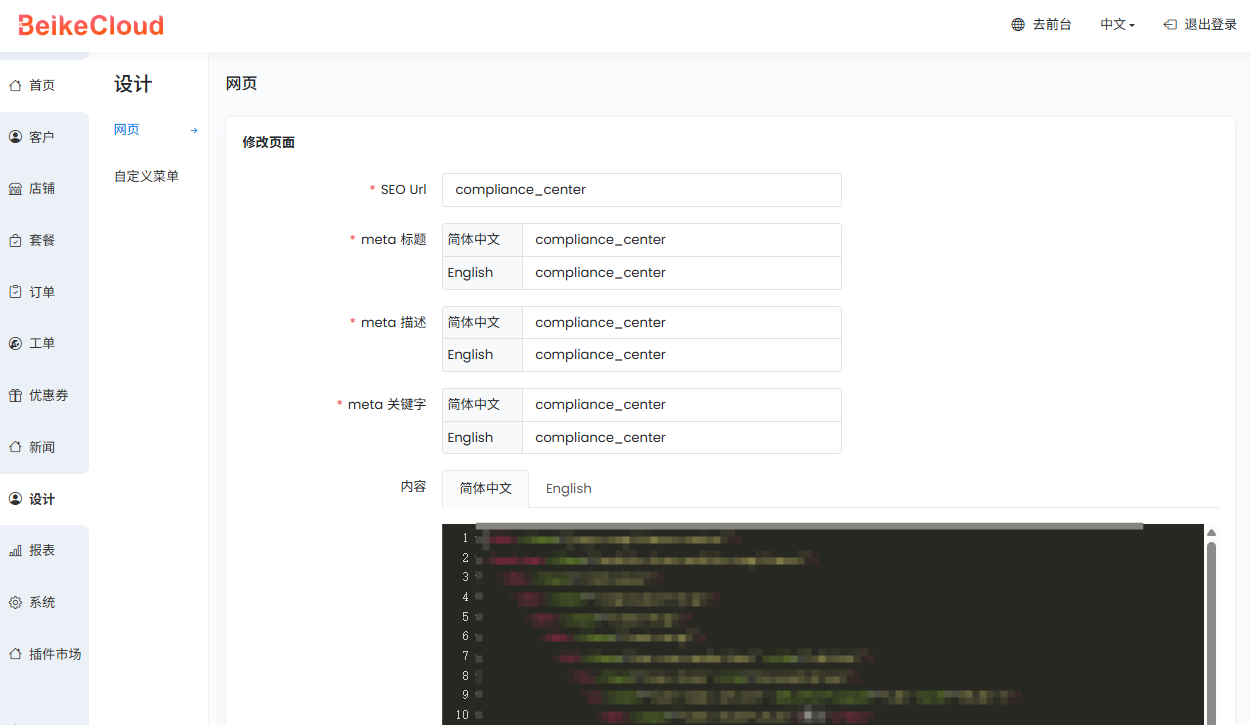Click the bar chart icon for 报表
Viewport: 1250px width, 725px height.
coord(15,550)
